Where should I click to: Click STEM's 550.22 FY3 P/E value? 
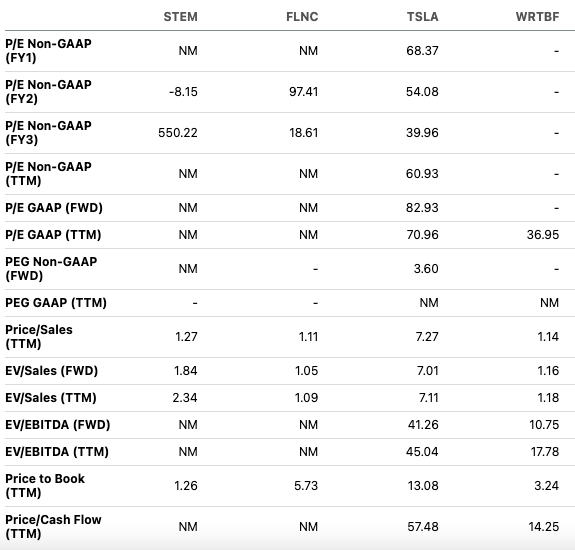coord(178,133)
